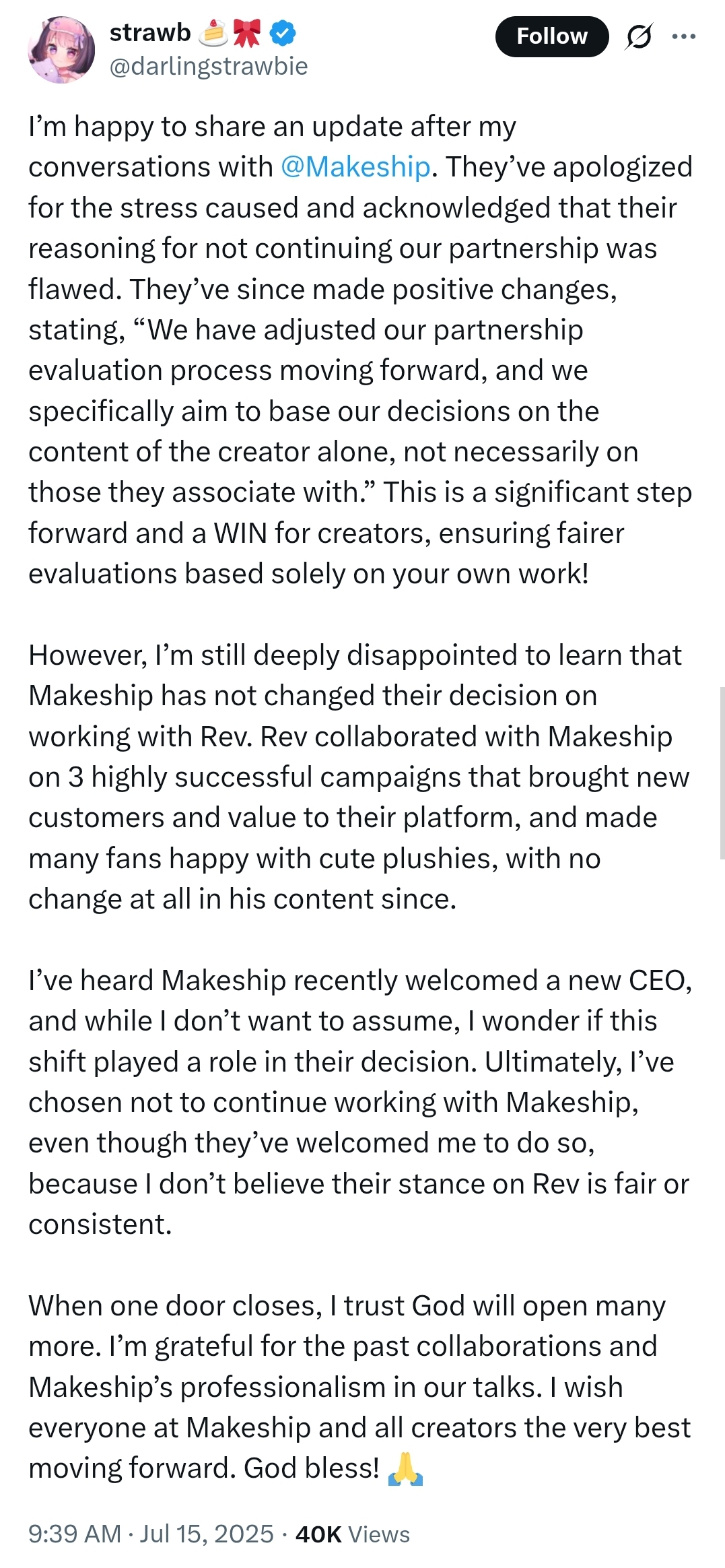Click the cake emoji beside strawb
This screenshot has height=1568, width=725.
click(213, 33)
